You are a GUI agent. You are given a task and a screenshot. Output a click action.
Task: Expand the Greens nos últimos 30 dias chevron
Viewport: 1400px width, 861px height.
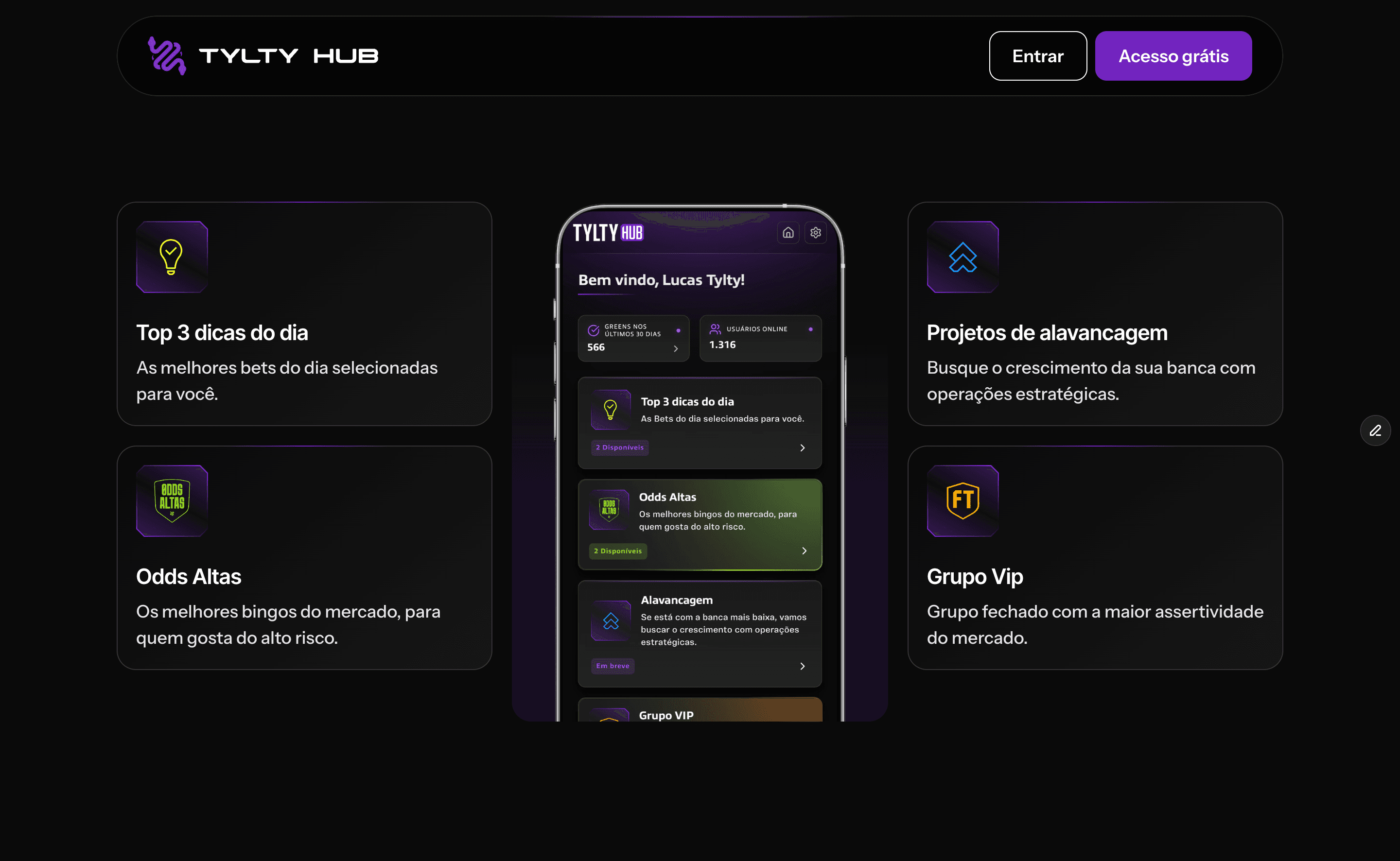tap(676, 348)
